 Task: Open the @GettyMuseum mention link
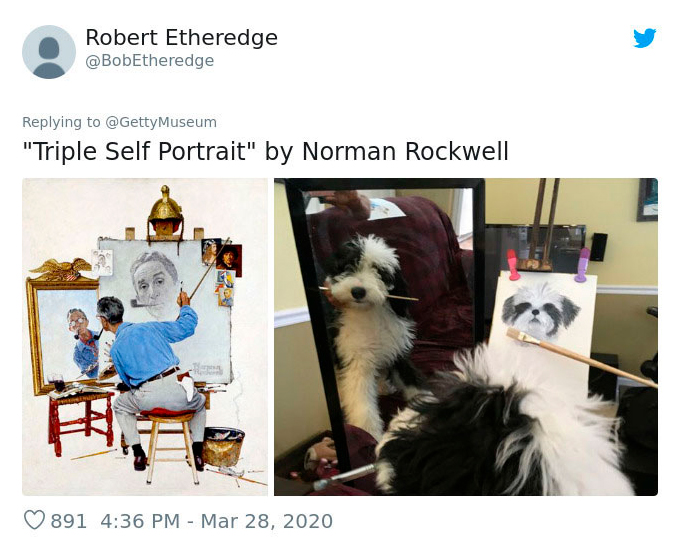coord(161,122)
